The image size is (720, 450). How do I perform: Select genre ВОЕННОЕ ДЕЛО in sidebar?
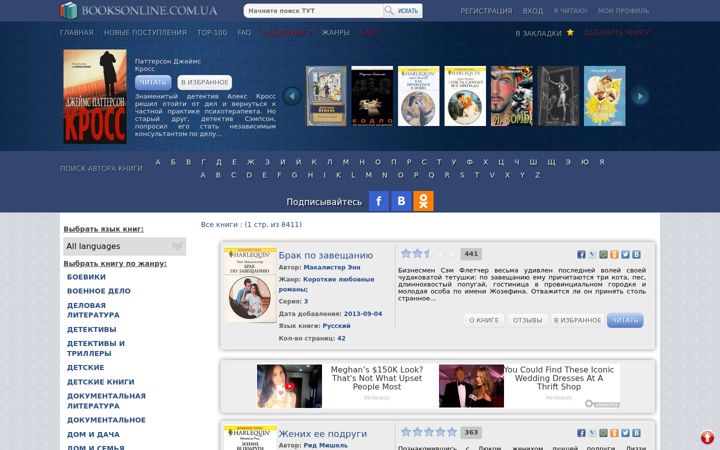(99, 291)
